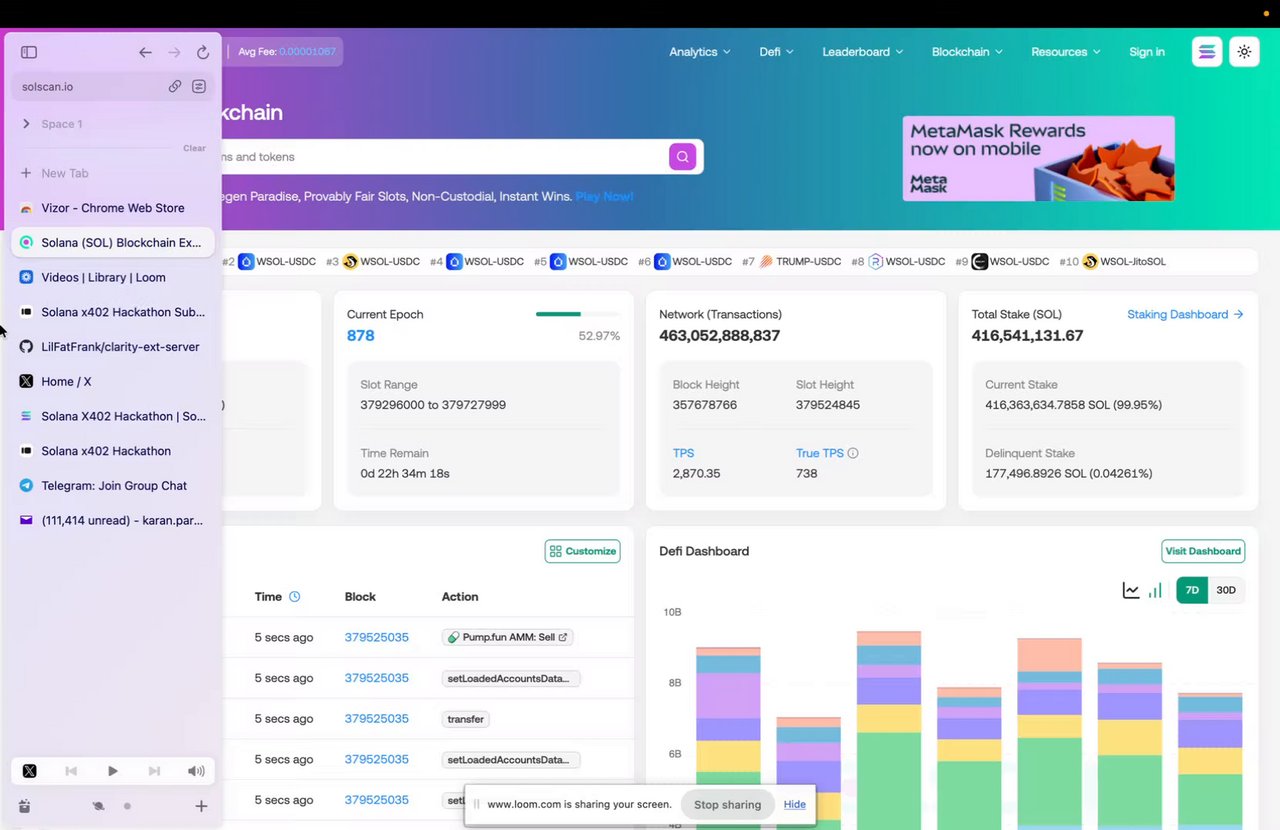Select the planet space icon
Viewport: 1280px width, 830px height.
[98, 806]
